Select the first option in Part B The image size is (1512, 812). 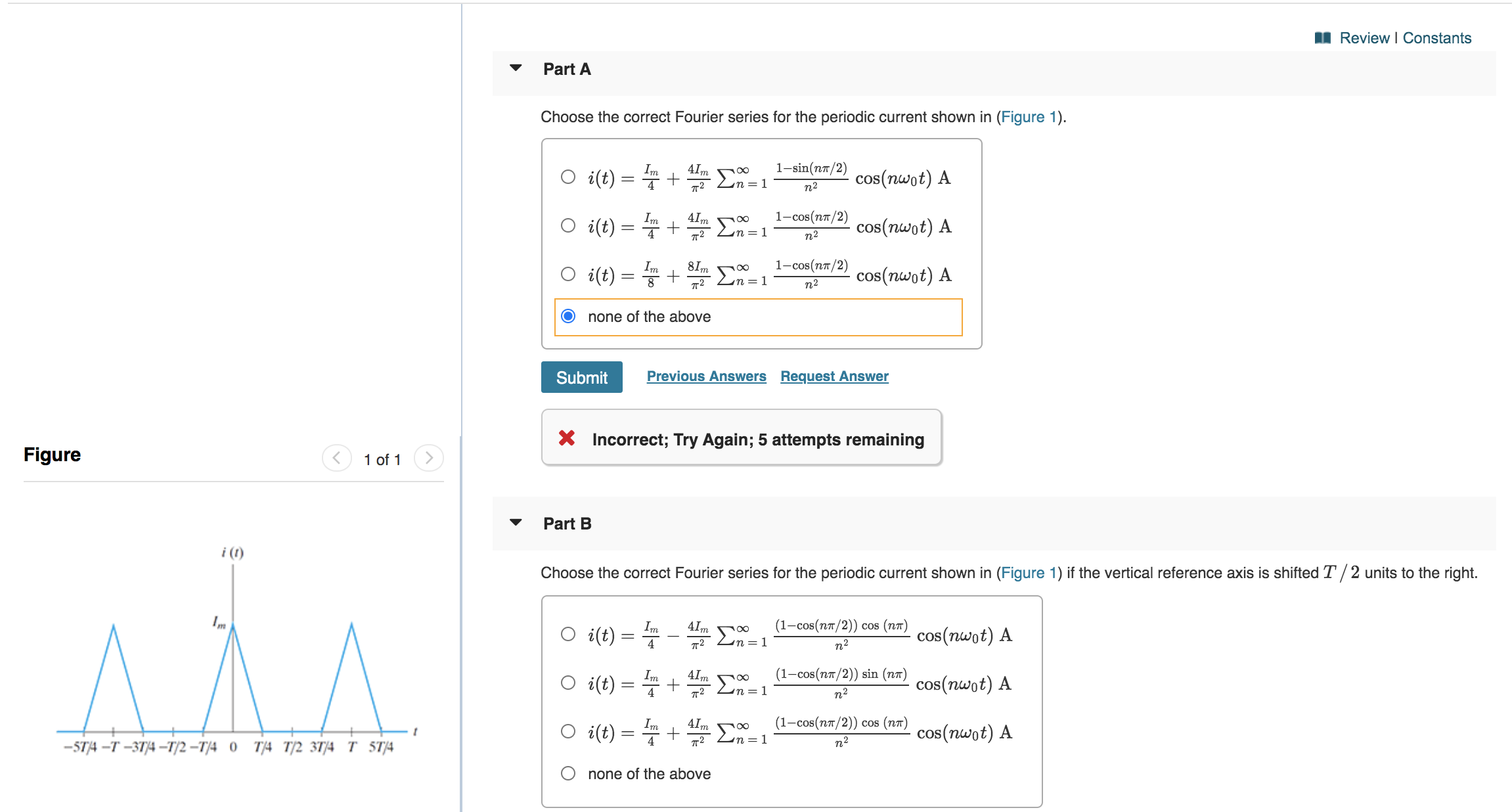pyautogui.click(x=567, y=635)
